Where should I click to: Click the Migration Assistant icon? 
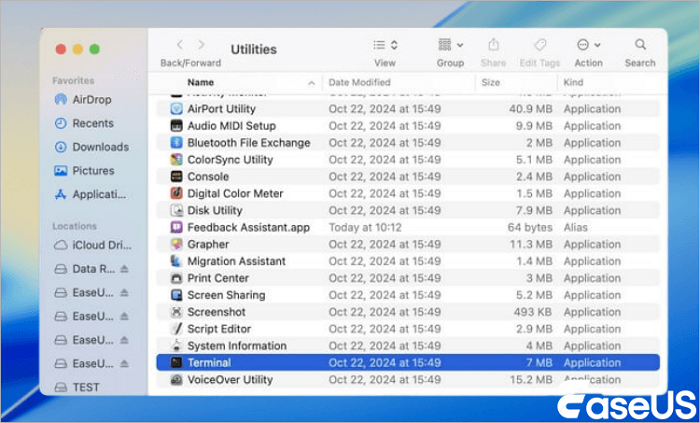177,261
